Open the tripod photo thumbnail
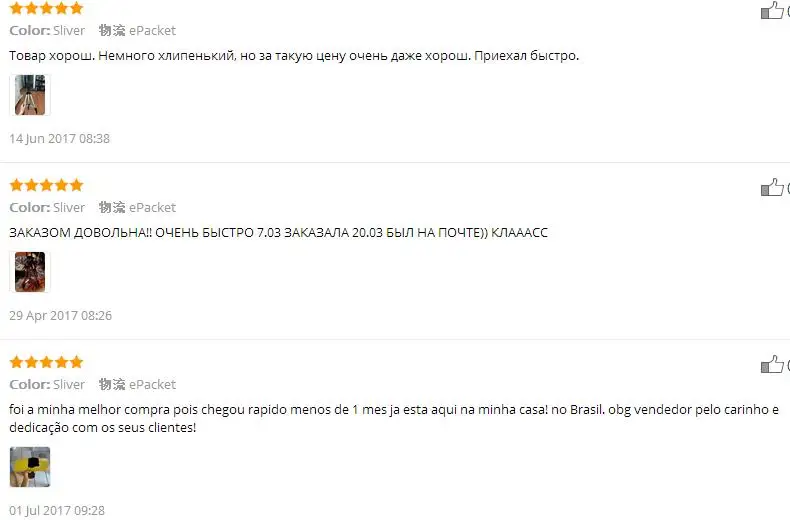 pyautogui.click(x=30, y=95)
